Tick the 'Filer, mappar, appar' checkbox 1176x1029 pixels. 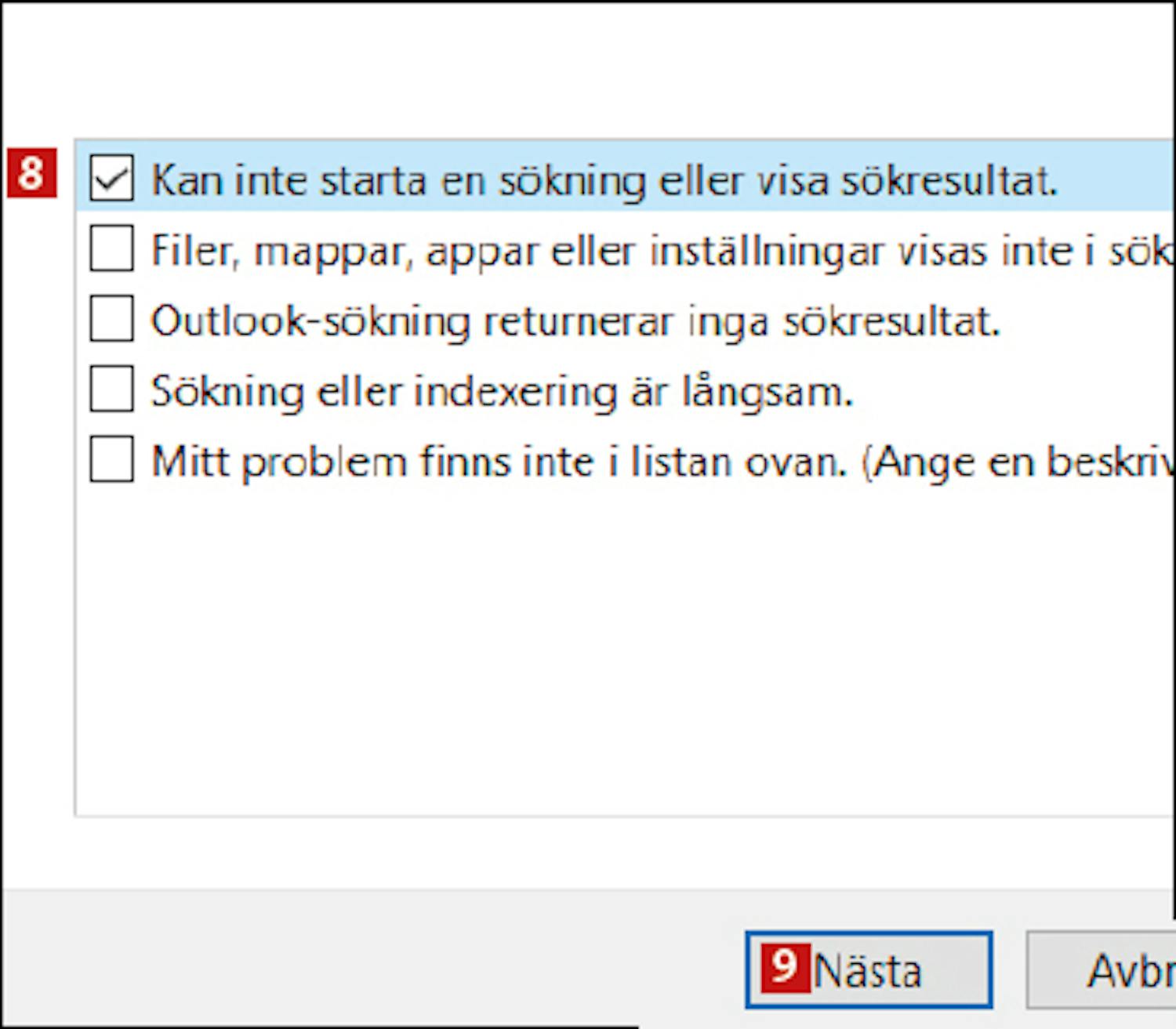(x=111, y=248)
